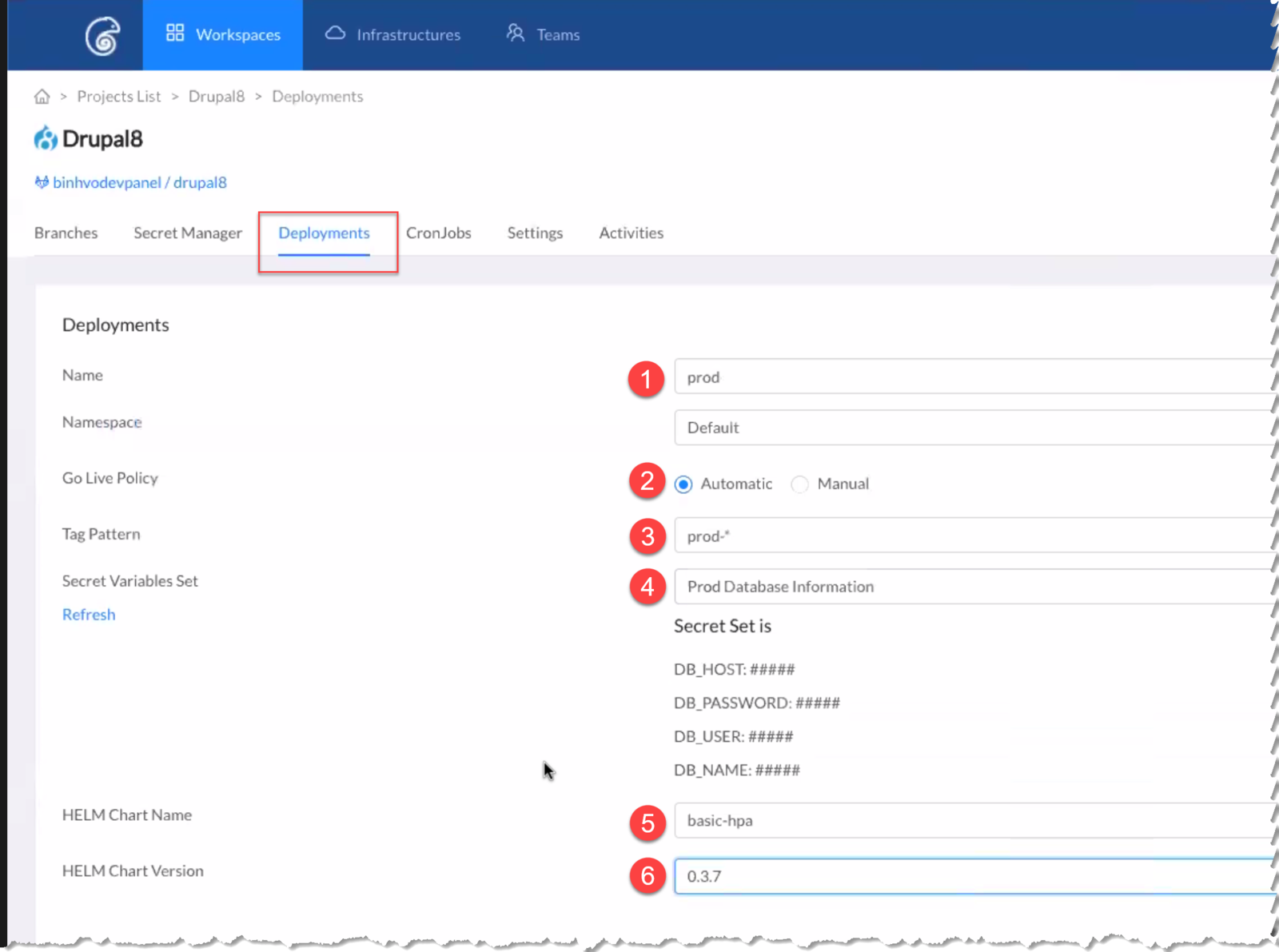Select the Automatic go live policy
The image size is (1279, 952).
point(683,484)
